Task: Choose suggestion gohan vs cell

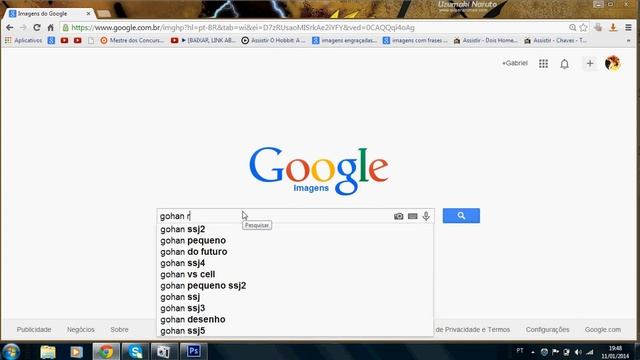Action: click(295, 274)
